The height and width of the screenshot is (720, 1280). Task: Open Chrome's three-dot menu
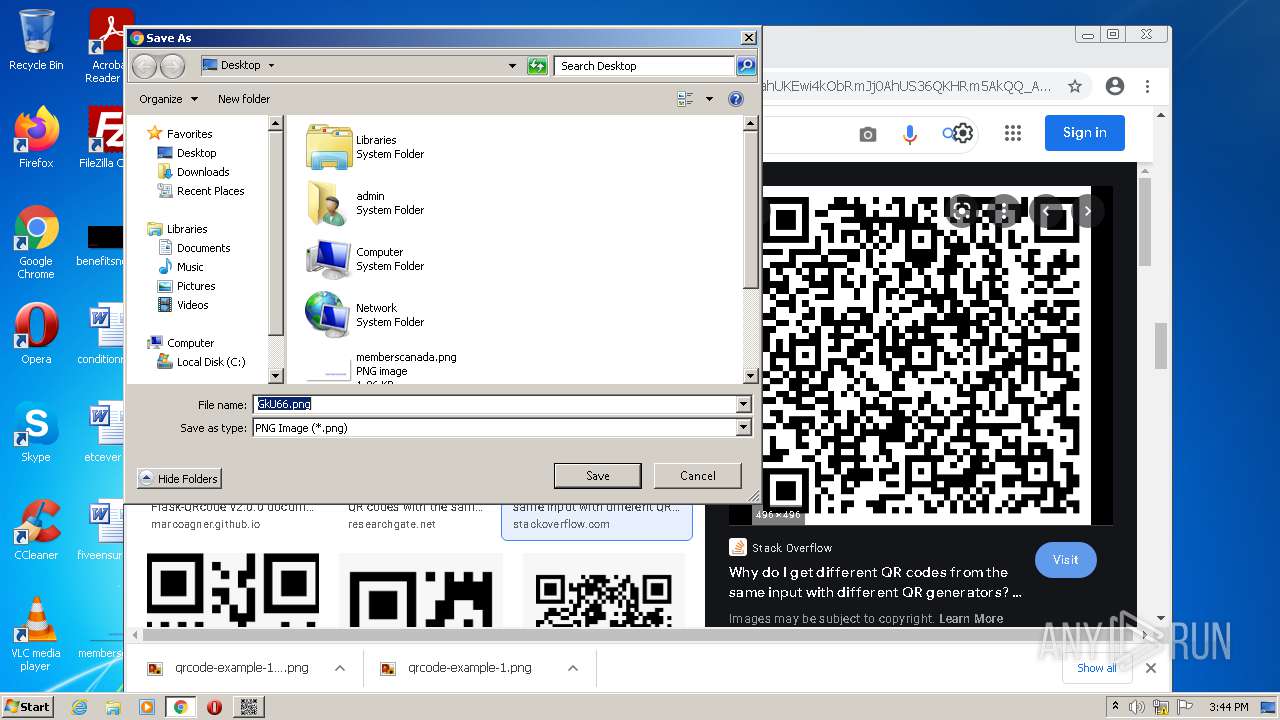coord(1148,86)
